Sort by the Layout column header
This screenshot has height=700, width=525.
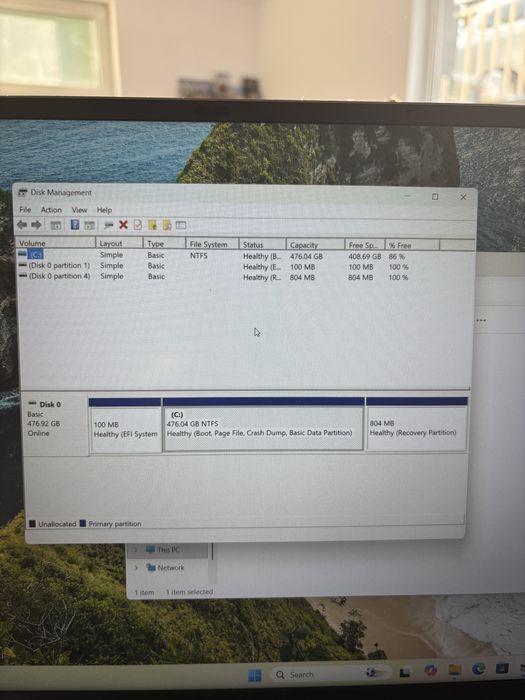pyautogui.click(x=119, y=243)
